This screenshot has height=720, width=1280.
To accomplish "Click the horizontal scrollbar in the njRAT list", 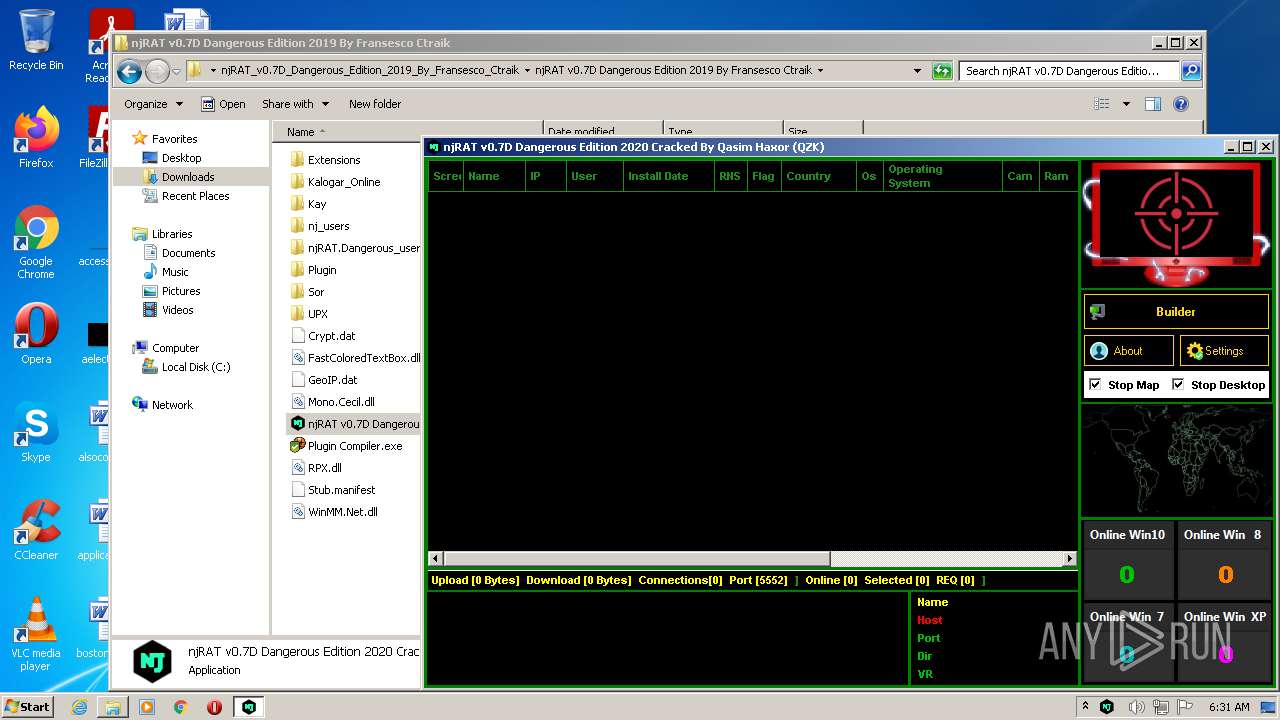I will tap(636, 559).
